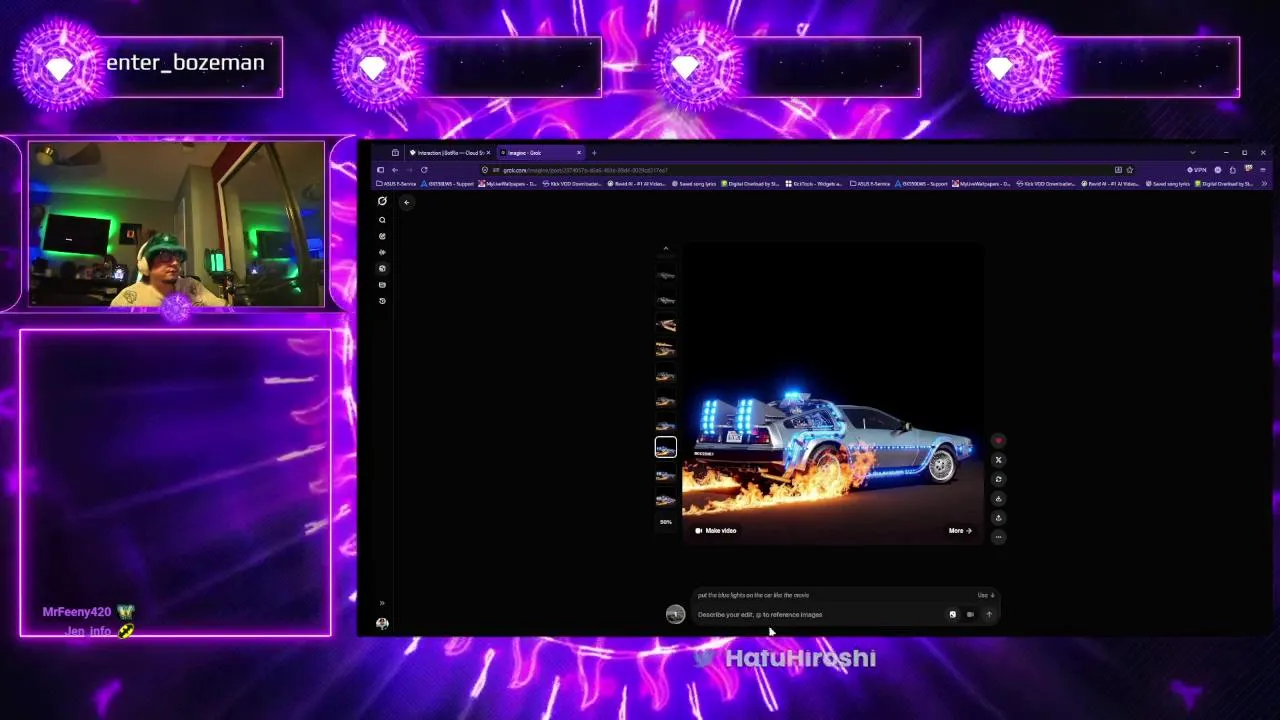Click the browser Forward button
This screenshot has height=720, width=1280.
[x=409, y=170]
